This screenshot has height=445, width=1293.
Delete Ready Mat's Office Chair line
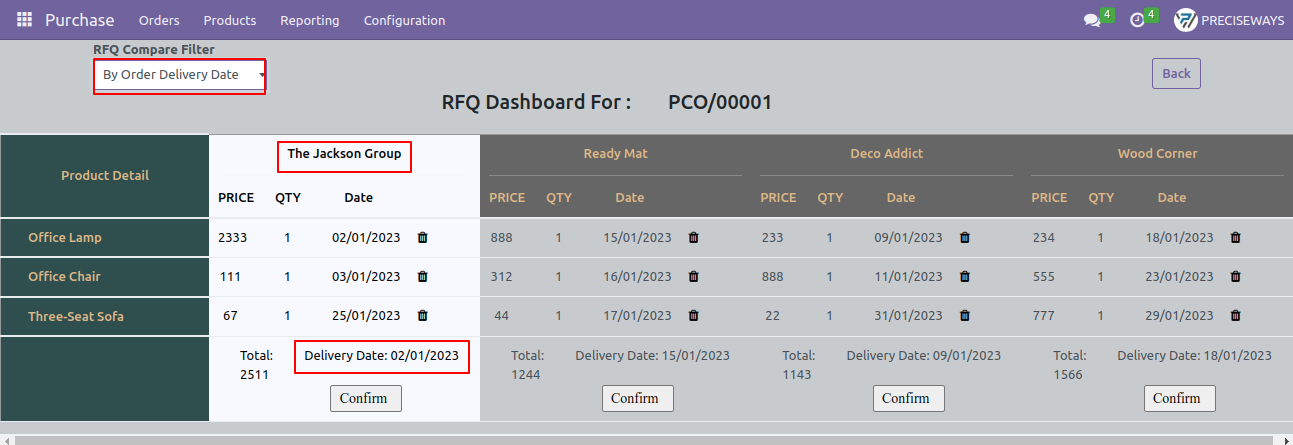694,277
